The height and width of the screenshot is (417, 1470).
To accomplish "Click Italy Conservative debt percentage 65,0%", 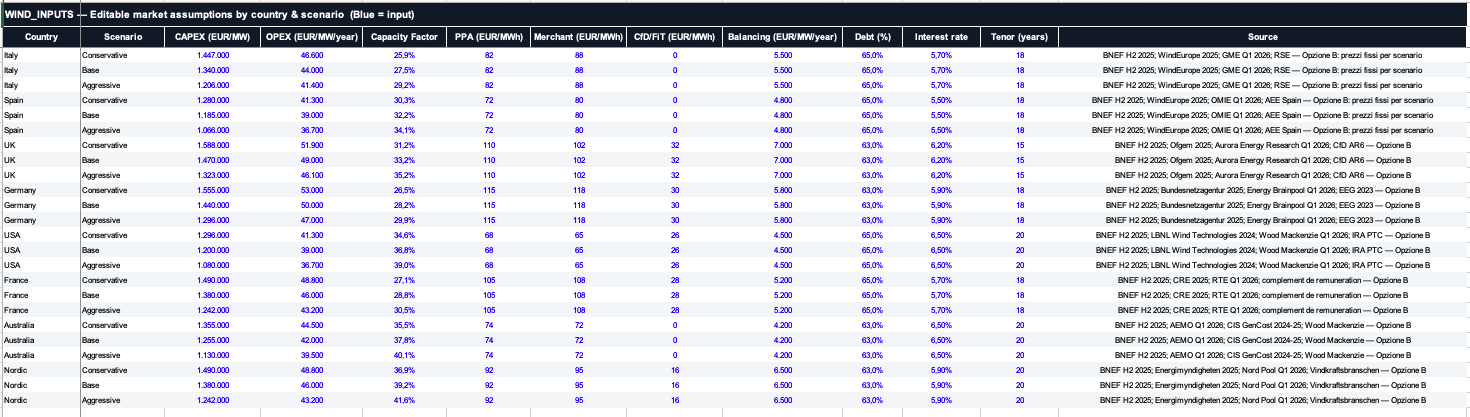I will (872, 54).
